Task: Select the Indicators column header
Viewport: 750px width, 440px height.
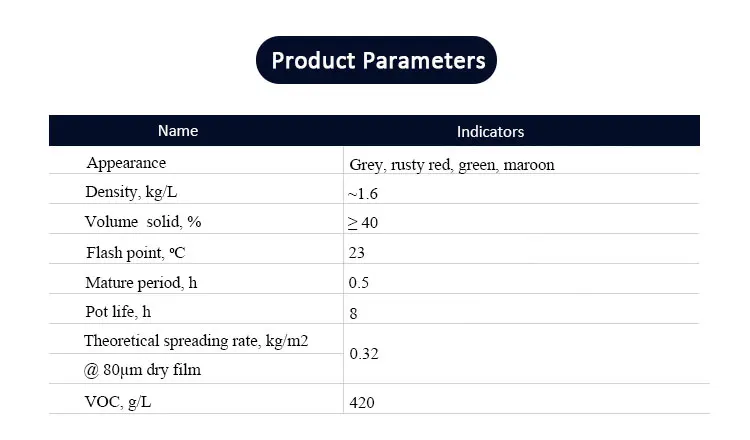Action: coord(490,132)
